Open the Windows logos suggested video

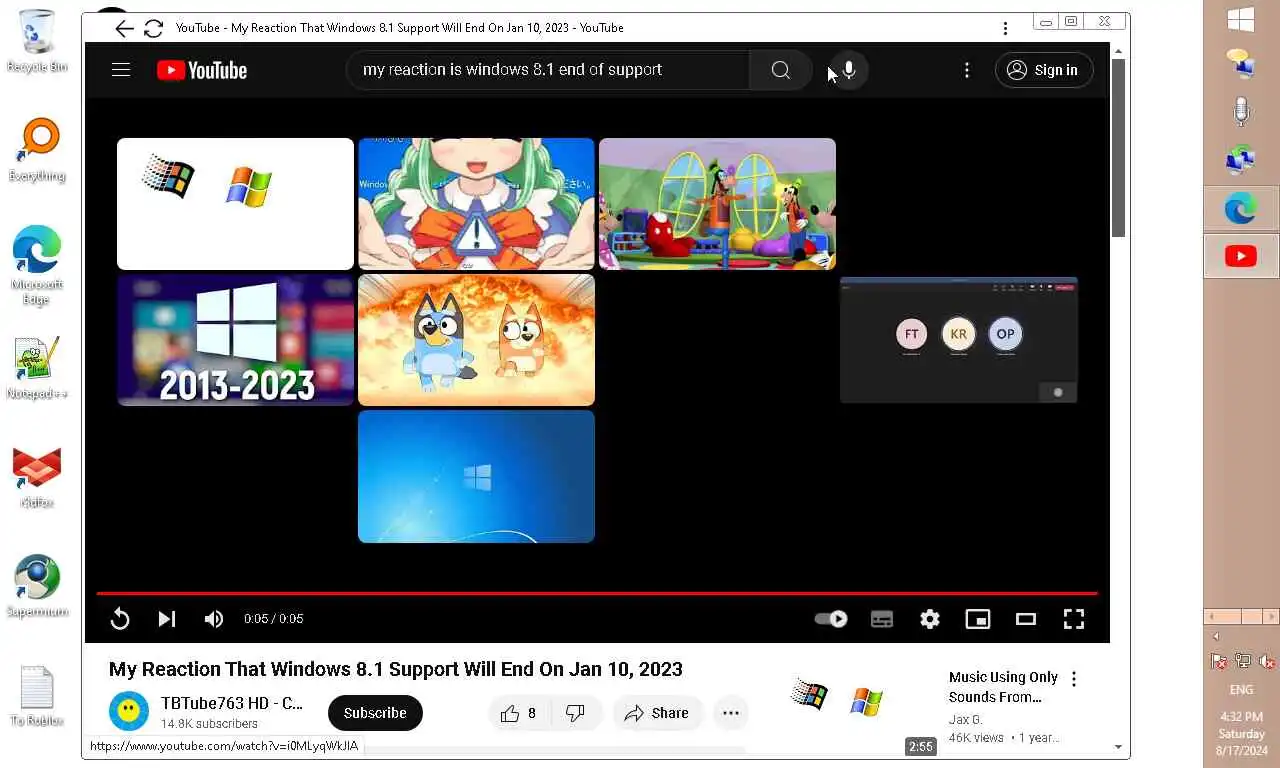(x=235, y=204)
